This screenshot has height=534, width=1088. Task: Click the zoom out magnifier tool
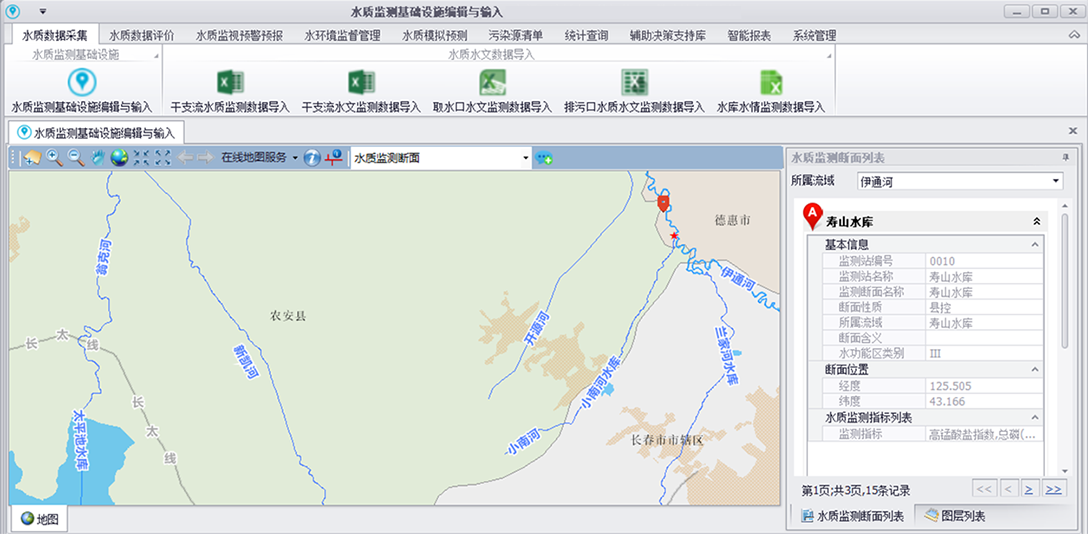click(76, 158)
